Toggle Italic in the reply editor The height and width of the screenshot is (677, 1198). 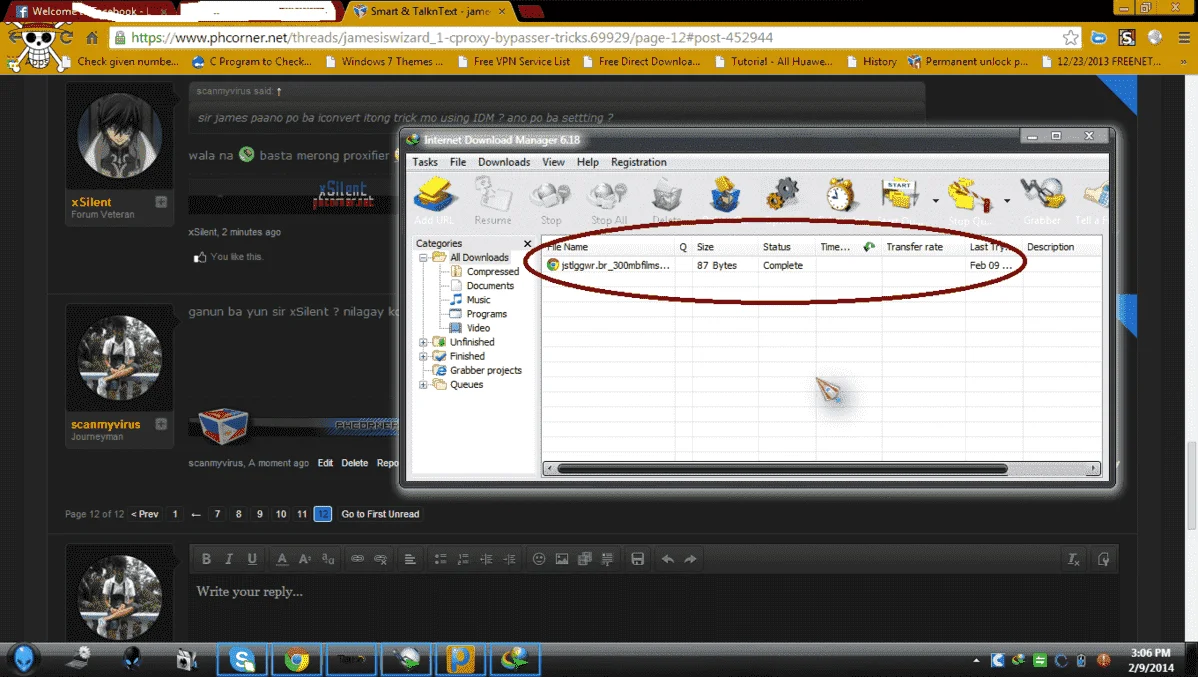pos(228,559)
